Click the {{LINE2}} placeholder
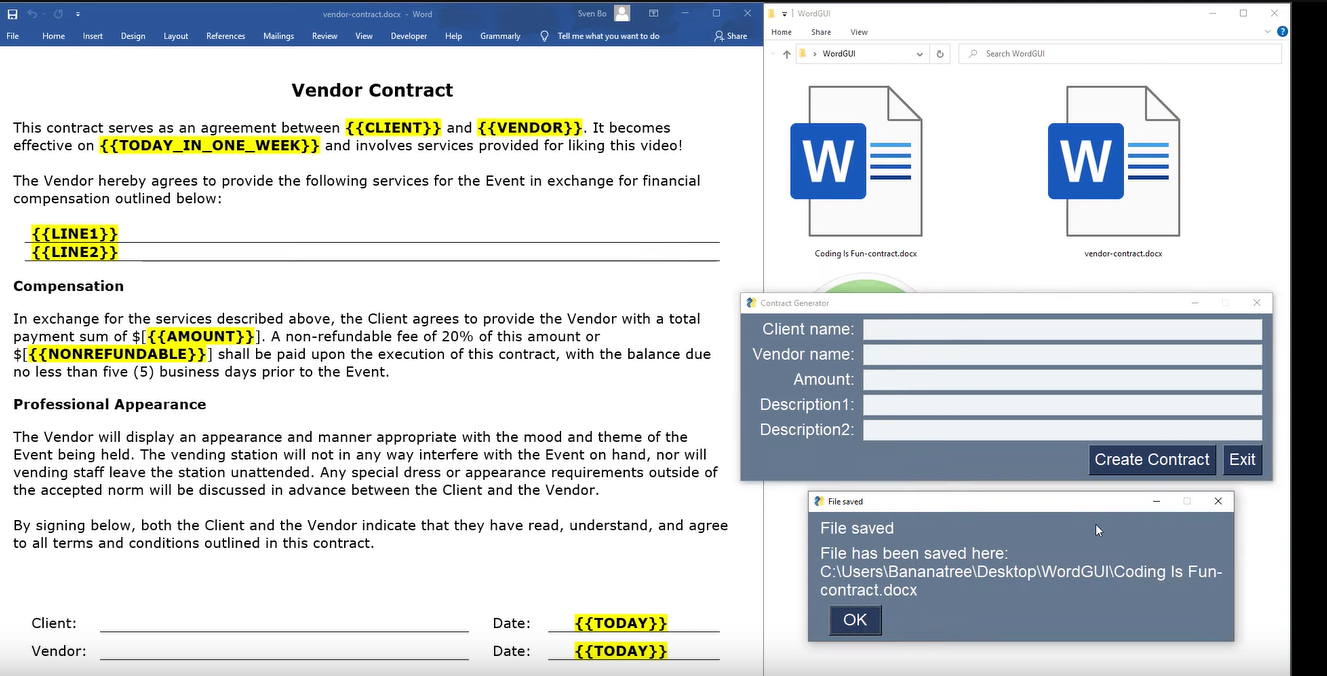The height and width of the screenshot is (676, 1327). (x=75, y=252)
